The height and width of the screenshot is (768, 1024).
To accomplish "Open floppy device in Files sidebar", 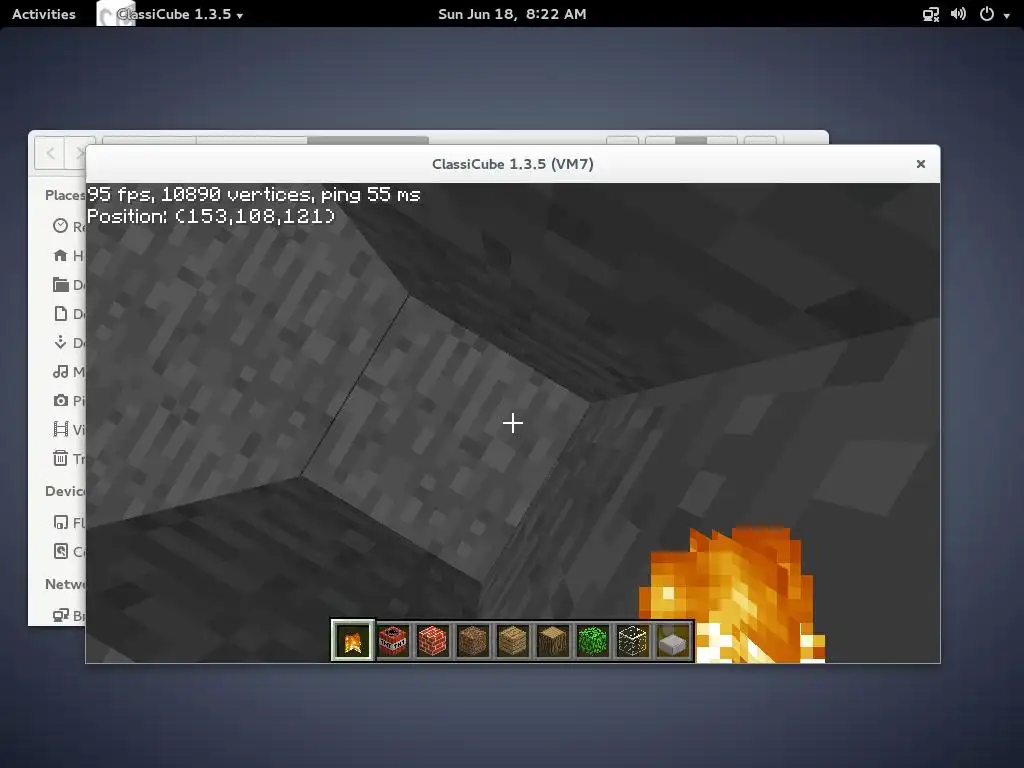I will click(x=68, y=522).
